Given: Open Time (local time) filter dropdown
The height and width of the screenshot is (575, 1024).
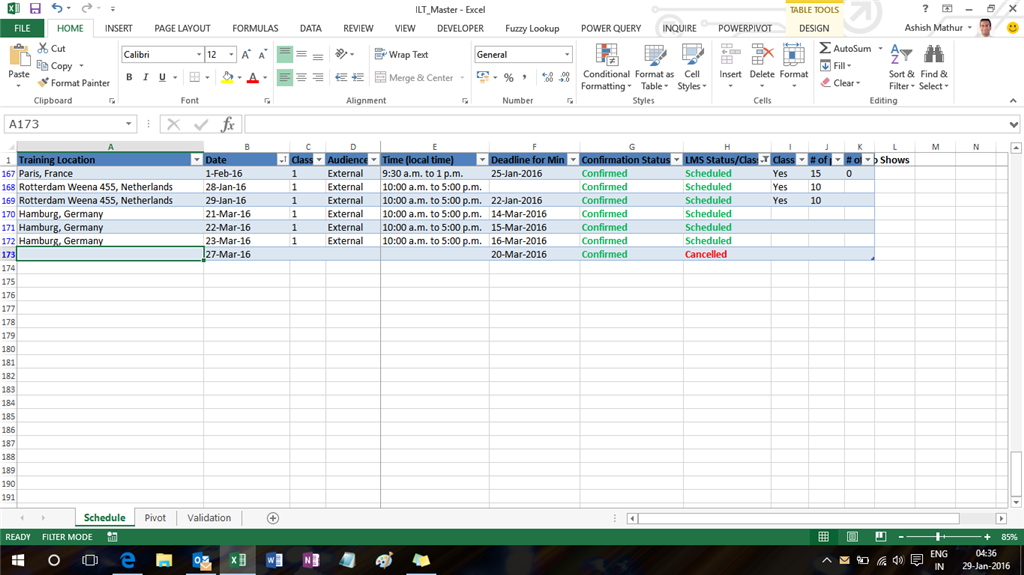Looking at the screenshot, I should (x=482, y=160).
